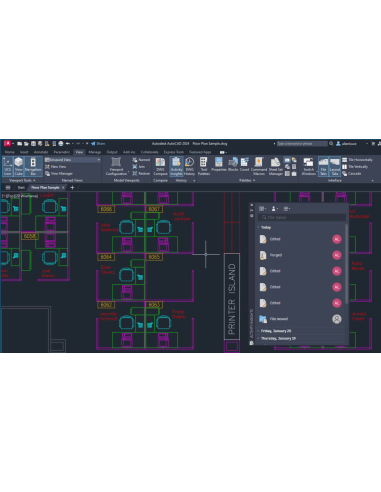Viewport: 381px width, 492px height.
Task: Open the unsaved view dropdown
Action: 72,160
